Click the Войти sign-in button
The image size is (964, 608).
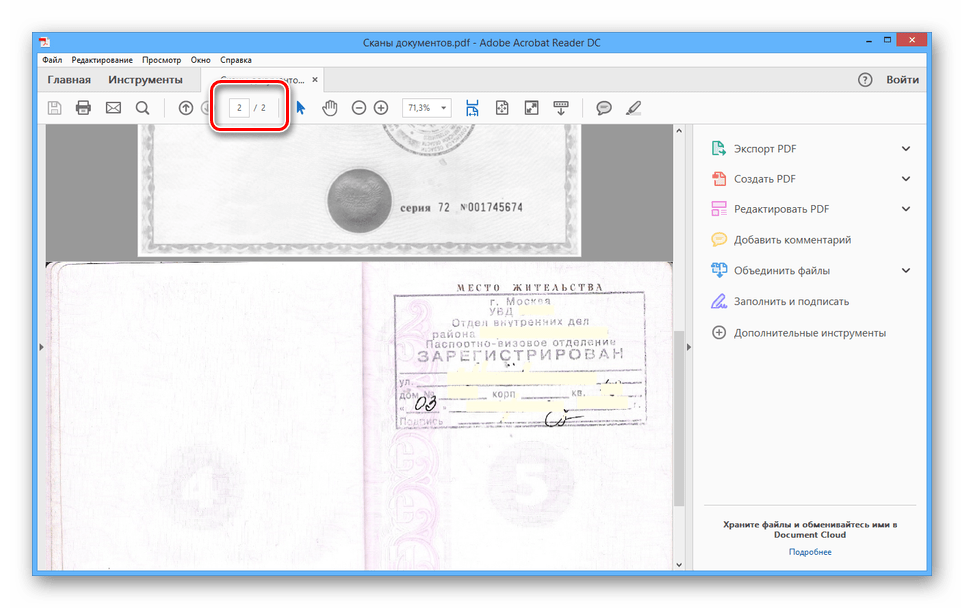pyautogui.click(x=902, y=80)
